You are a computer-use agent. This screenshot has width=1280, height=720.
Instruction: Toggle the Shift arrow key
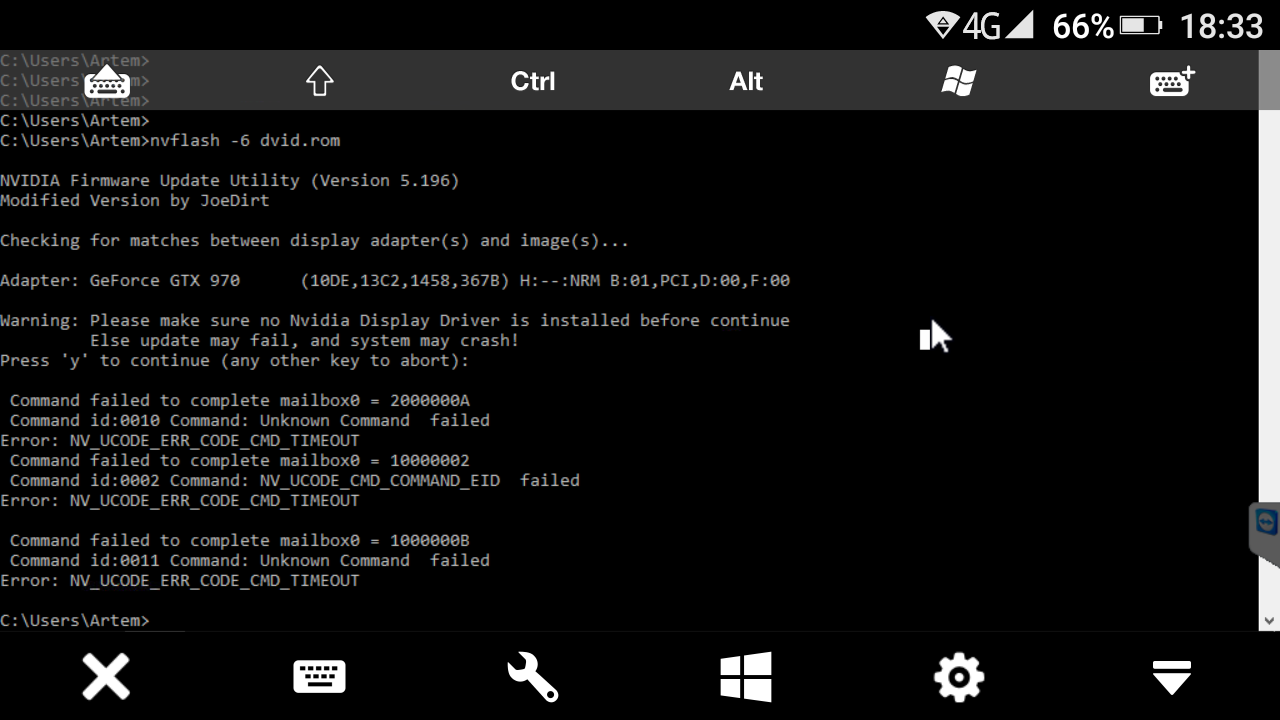click(319, 81)
